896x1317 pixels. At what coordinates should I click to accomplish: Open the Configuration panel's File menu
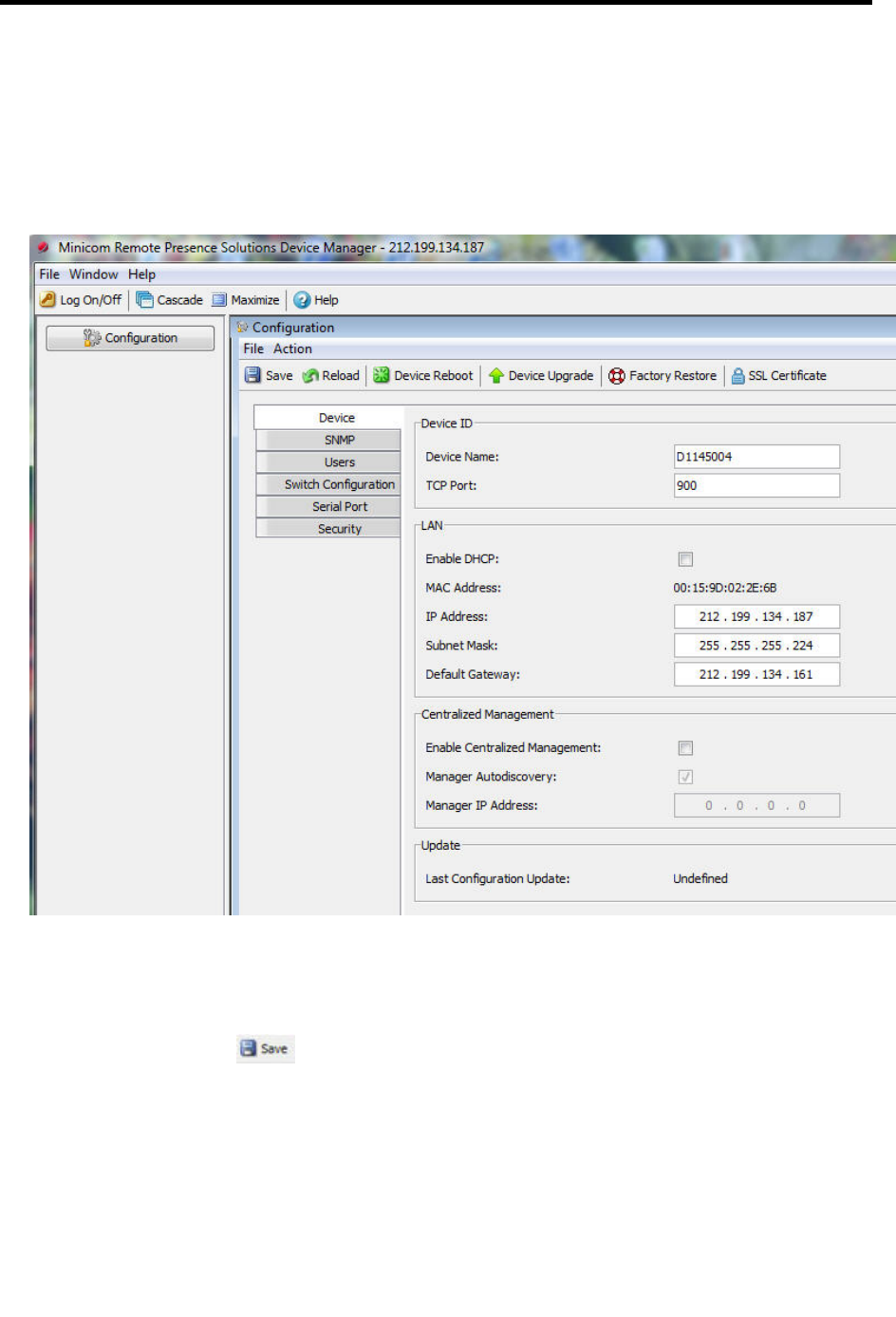[253, 348]
